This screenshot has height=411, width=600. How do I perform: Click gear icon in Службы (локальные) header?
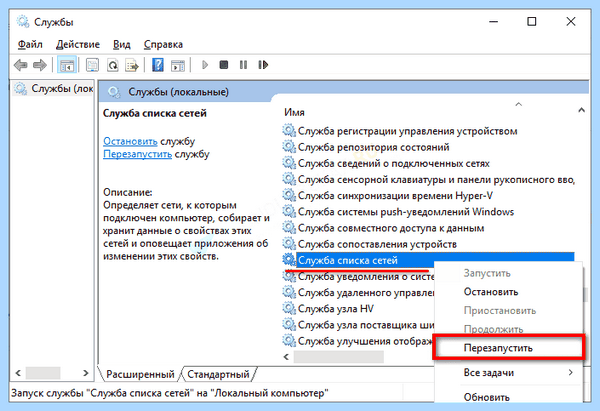coord(113,92)
